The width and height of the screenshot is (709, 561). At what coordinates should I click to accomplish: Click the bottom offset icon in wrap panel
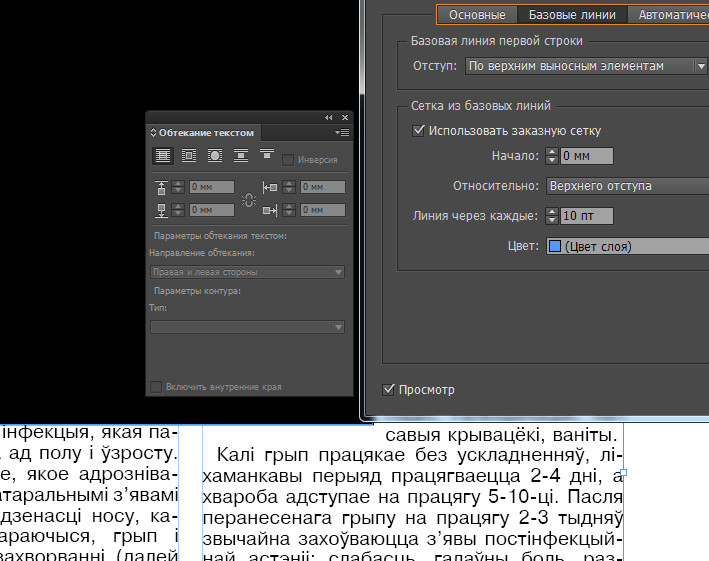pyautogui.click(x=161, y=211)
